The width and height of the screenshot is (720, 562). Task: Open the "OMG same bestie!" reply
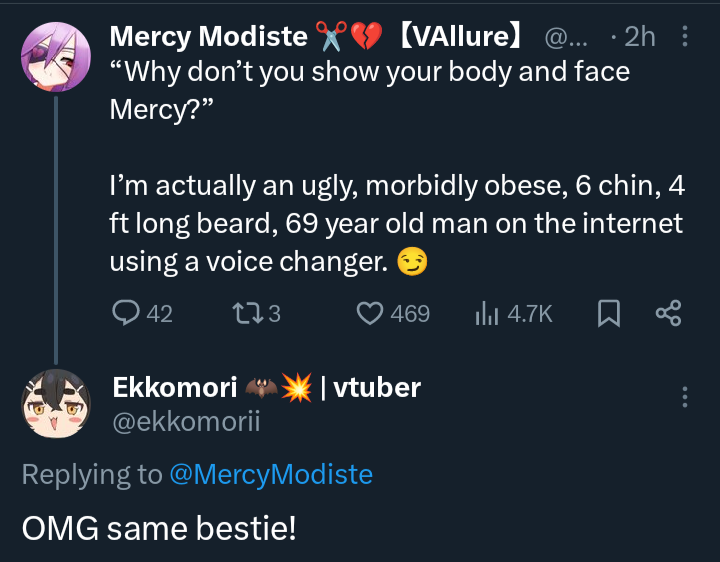159,526
